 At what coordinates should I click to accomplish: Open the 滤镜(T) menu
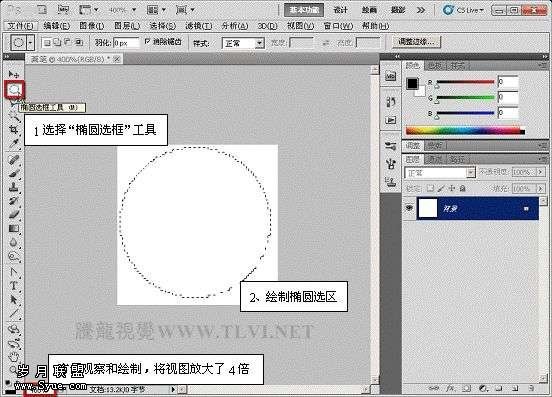point(199,26)
